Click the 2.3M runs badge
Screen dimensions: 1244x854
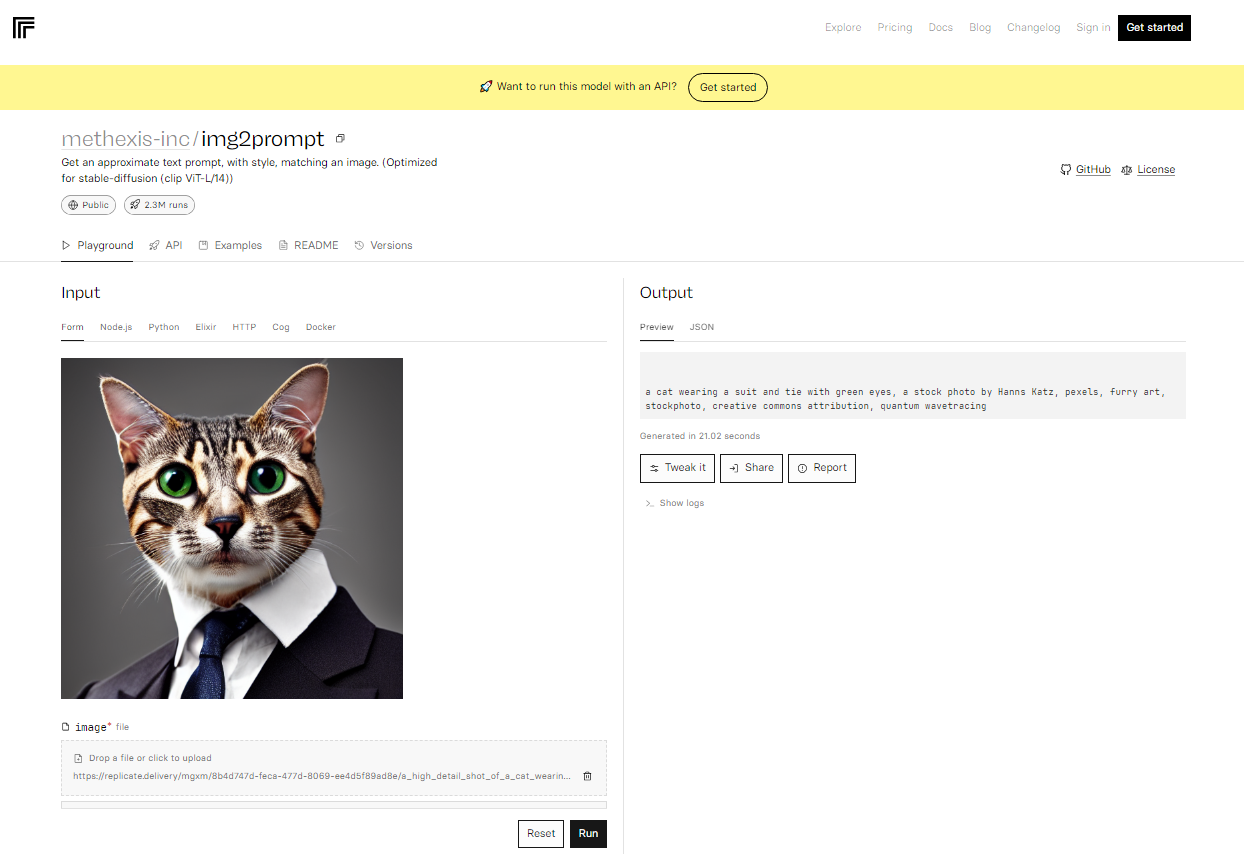159,205
